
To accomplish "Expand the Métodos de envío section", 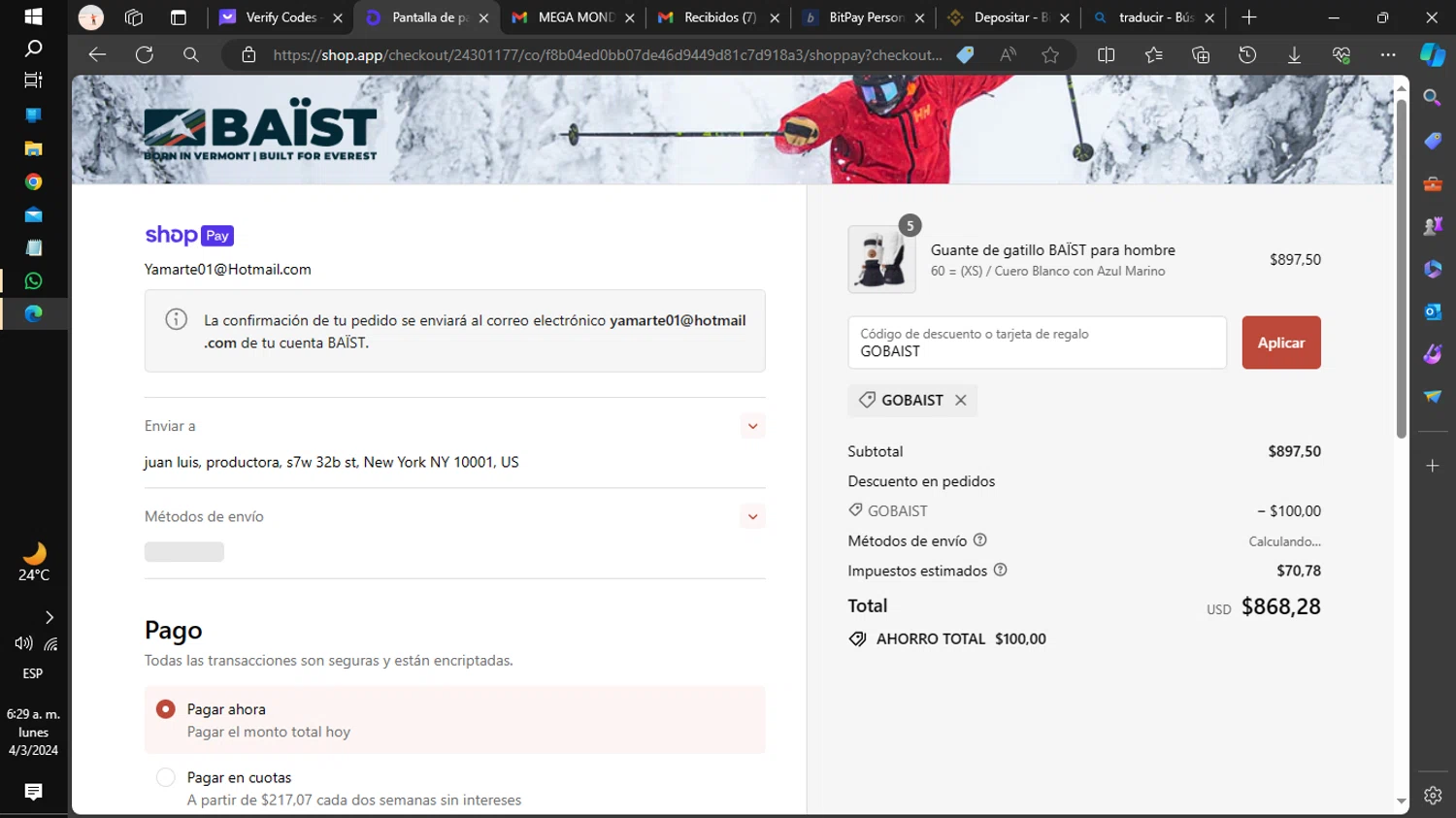I will (x=752, y=516).
